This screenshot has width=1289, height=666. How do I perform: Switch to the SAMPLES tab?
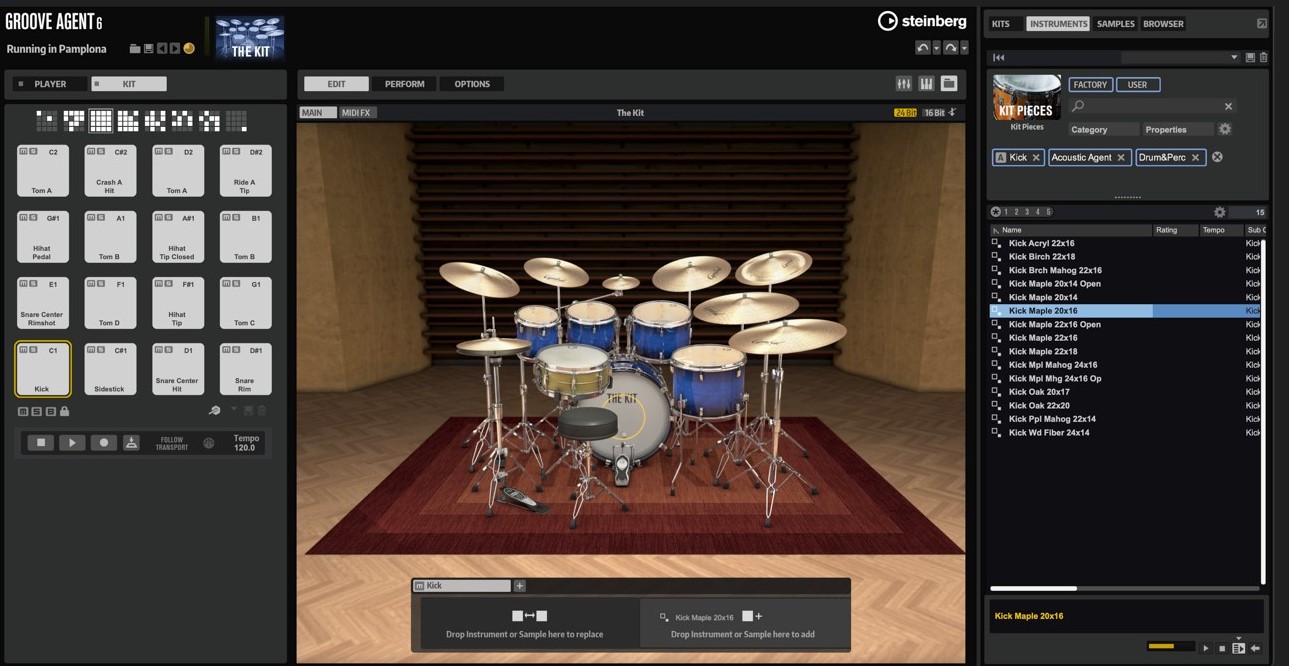(1115, 24)
